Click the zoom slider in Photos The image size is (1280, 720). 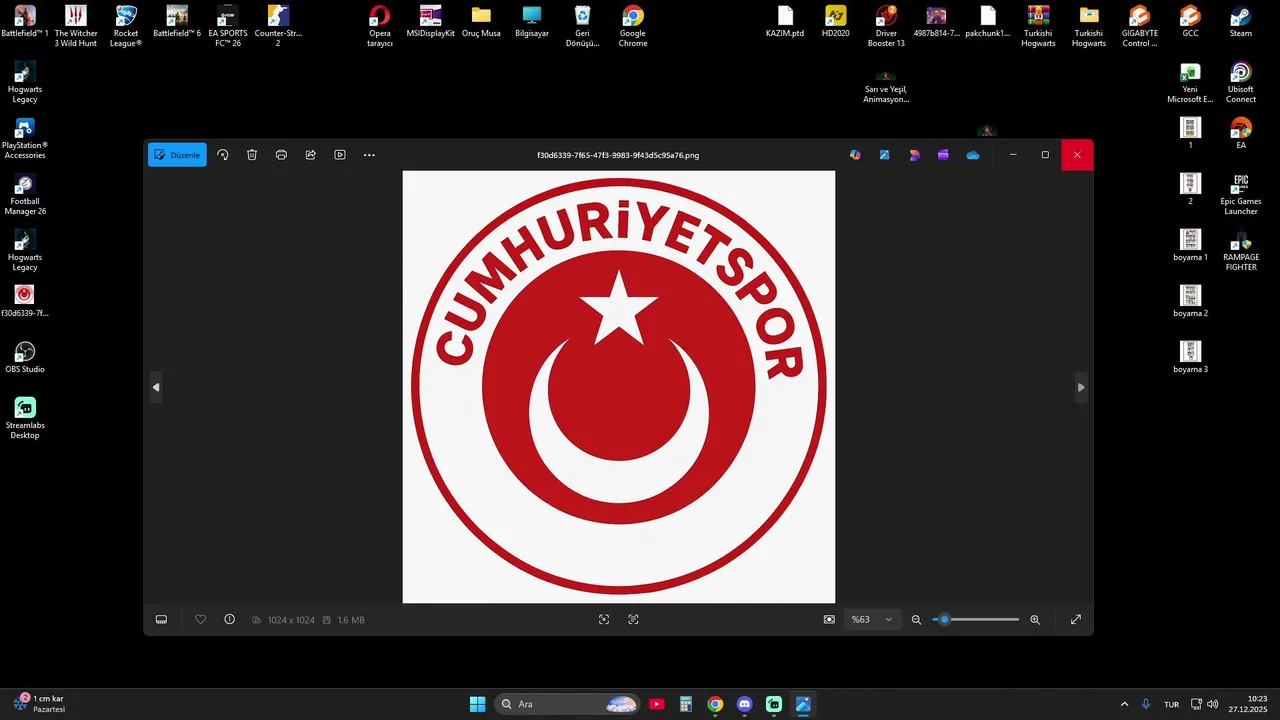point(976,620)
